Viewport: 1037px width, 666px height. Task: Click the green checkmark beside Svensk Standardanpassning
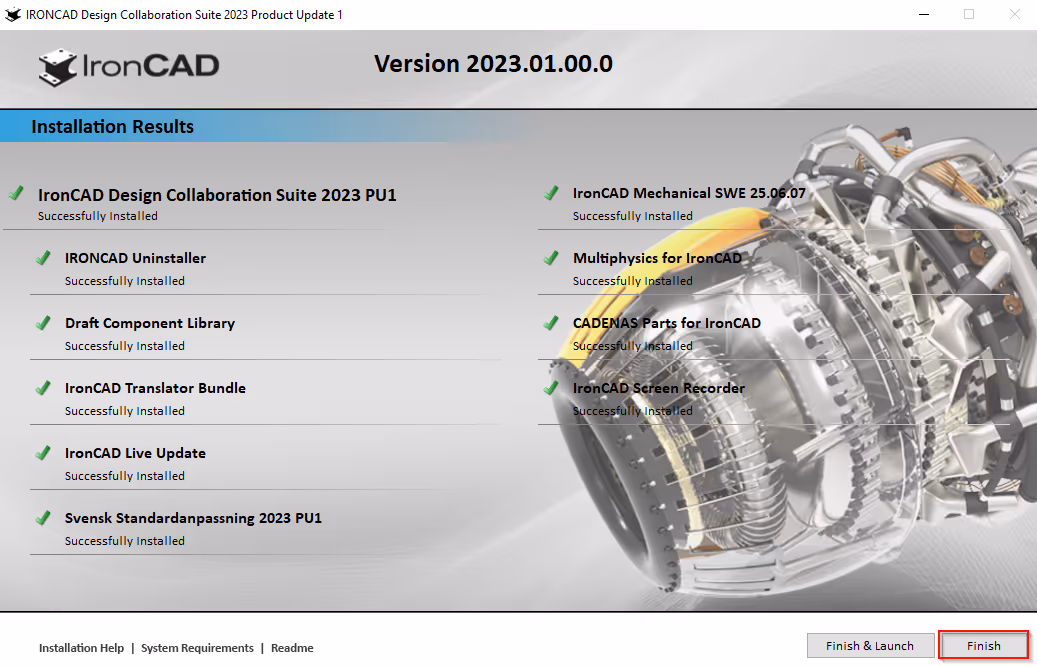click(x=43, y=517)
